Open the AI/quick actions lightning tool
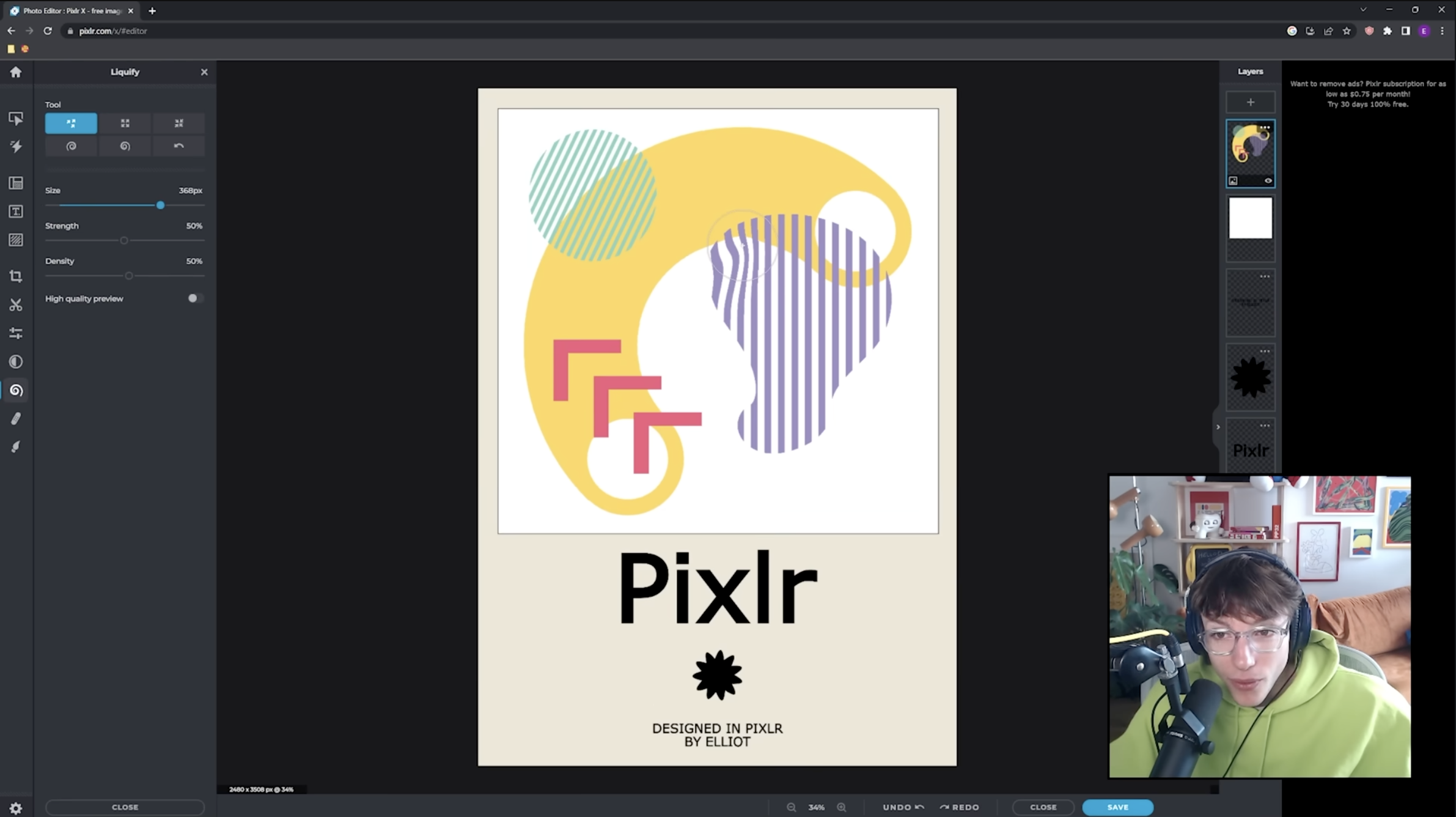 (x=16, y=146)
